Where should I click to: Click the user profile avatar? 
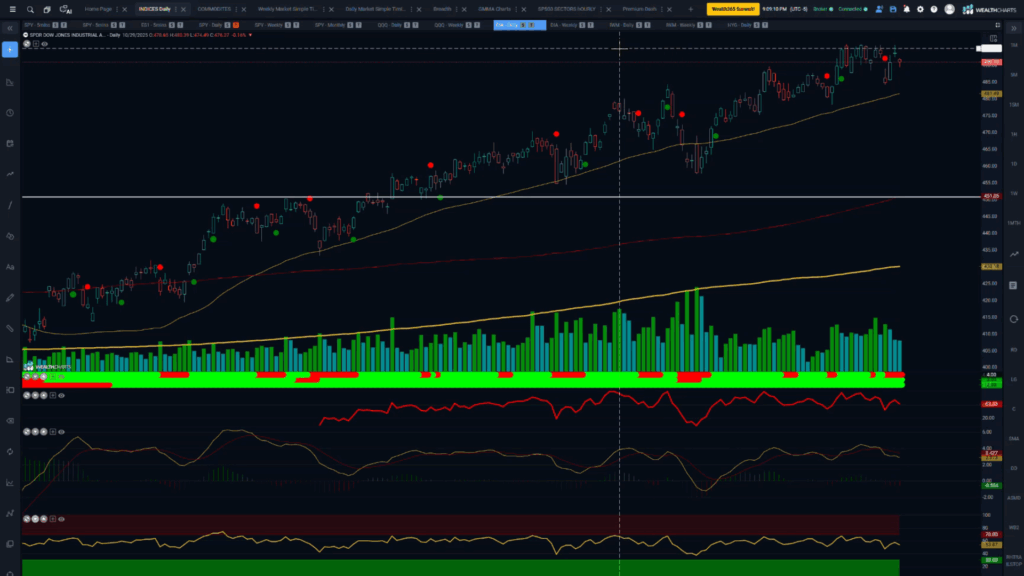click(x=949, y=9)
